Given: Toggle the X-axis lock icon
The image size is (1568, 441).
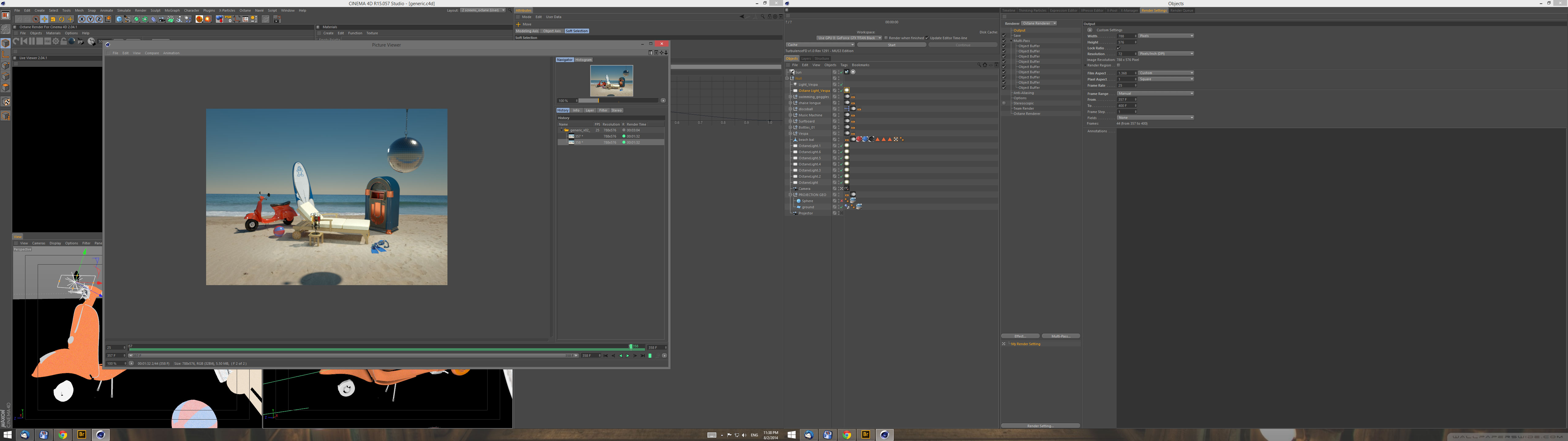Looking at the screenshot, I should click(81, 19).
